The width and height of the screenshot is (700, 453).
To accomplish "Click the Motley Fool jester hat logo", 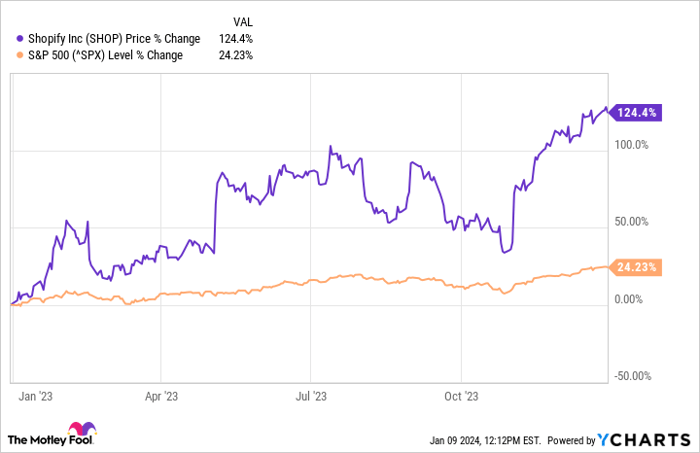I will [82, 428].
